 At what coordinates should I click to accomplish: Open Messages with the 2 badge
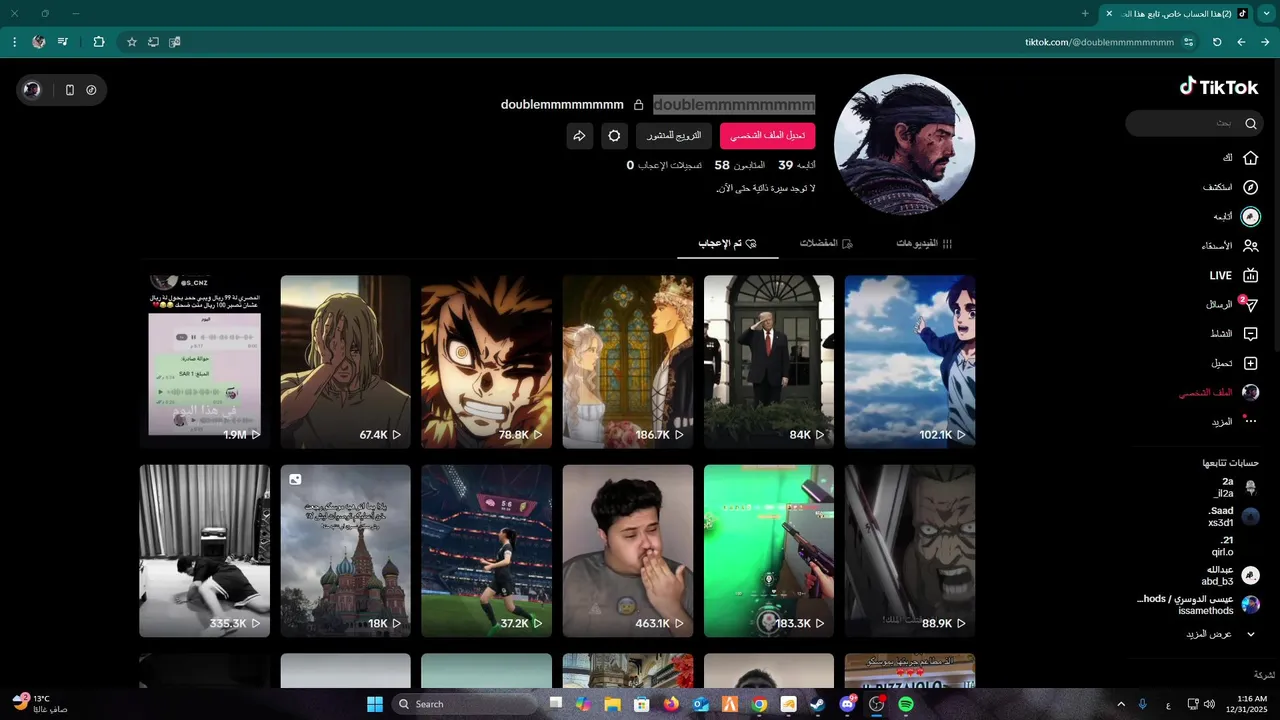pos(1233,305)
